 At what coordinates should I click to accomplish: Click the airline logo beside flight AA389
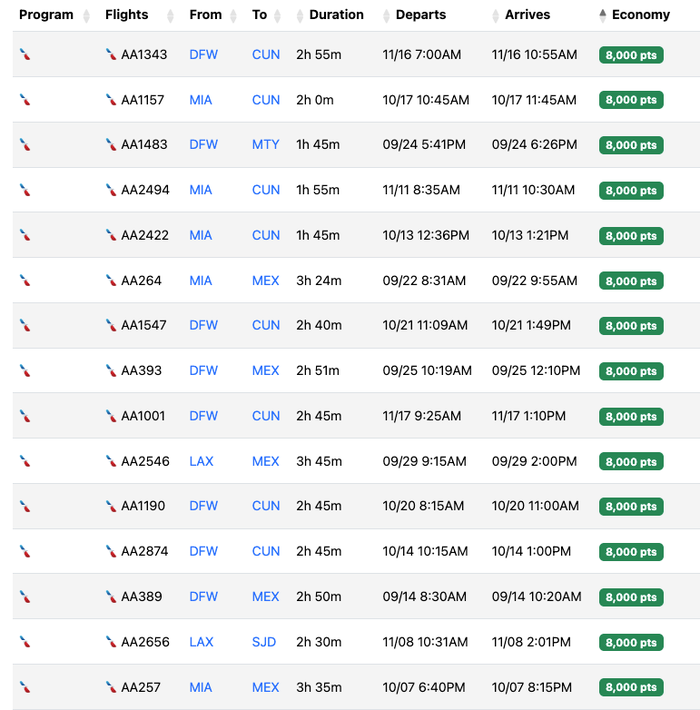click(110, 596)
